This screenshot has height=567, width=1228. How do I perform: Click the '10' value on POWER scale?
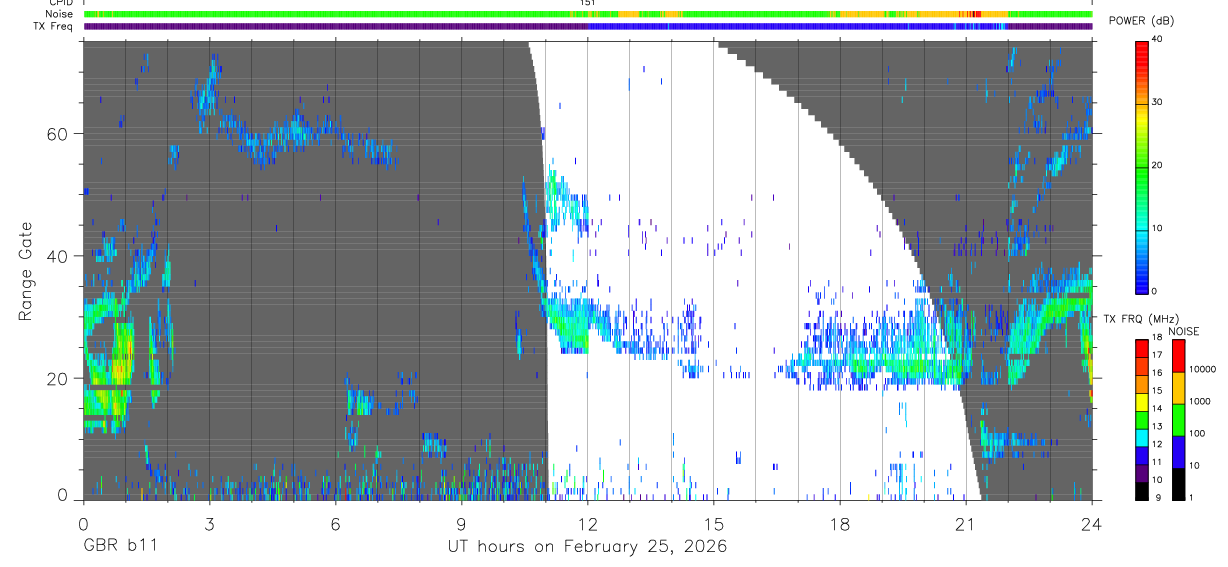pos(1158,228)
